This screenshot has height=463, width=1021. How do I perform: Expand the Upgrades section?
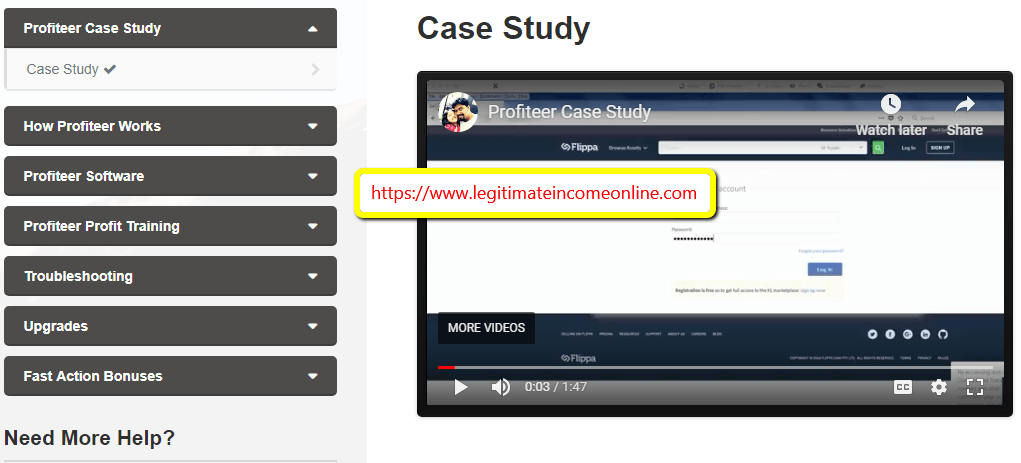point(171,326)
